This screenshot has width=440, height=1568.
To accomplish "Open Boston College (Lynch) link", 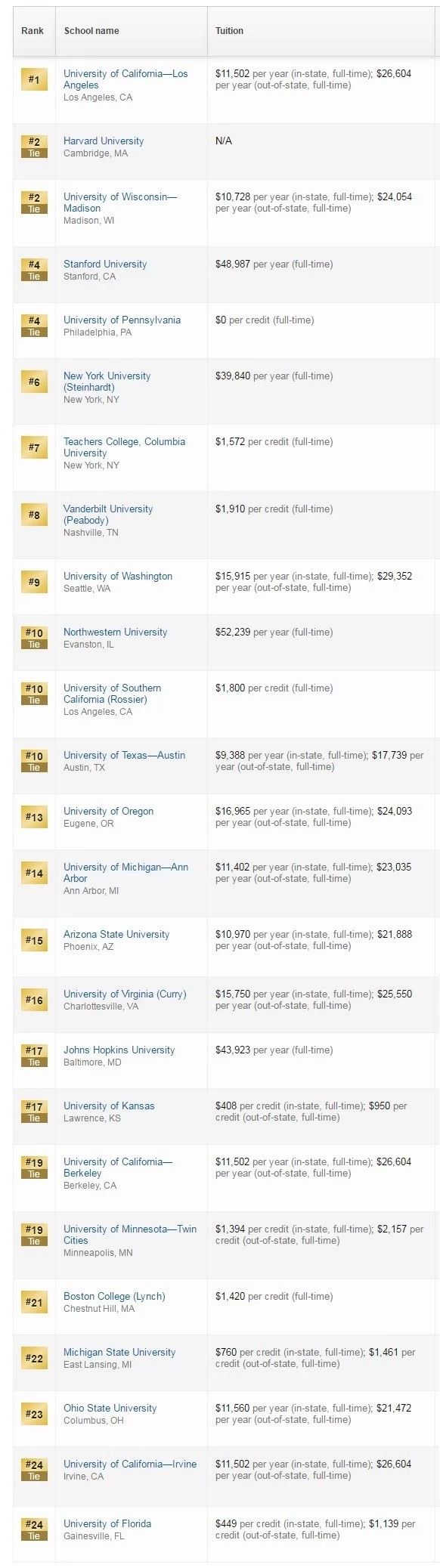I will coord(114,1296).
